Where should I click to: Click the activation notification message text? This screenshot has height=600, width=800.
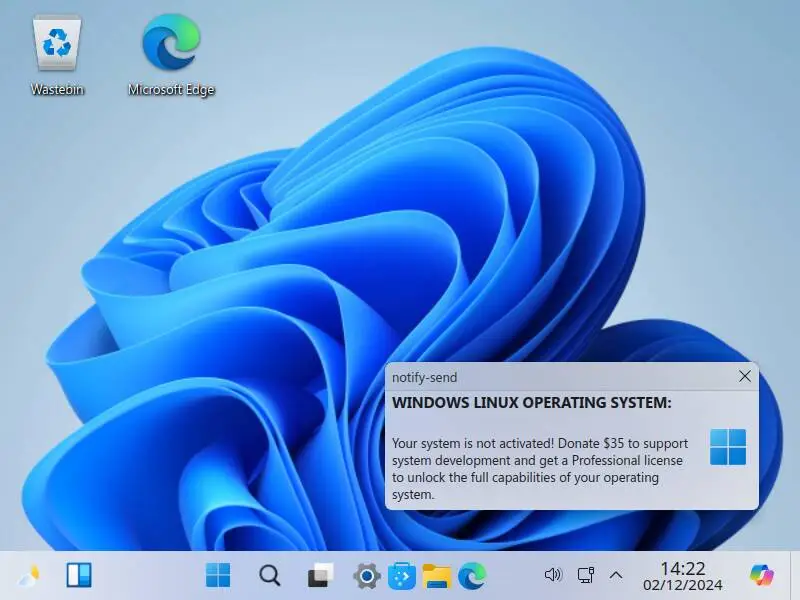click(x=540, y=468)
